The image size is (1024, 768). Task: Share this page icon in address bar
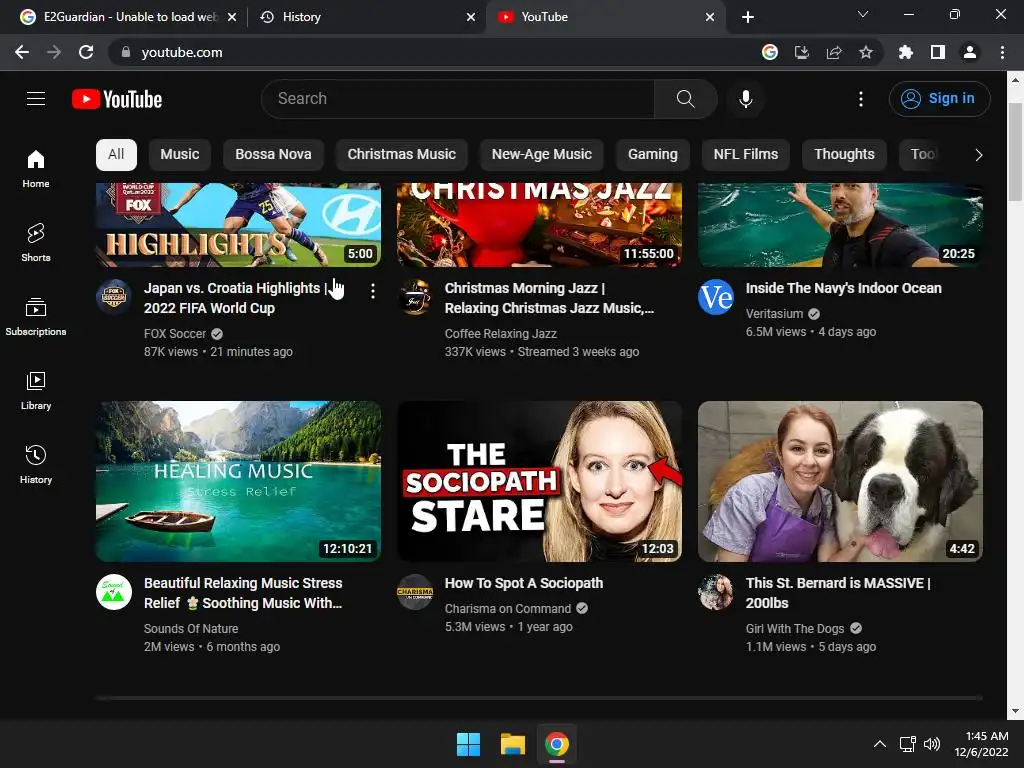(833, 52)
